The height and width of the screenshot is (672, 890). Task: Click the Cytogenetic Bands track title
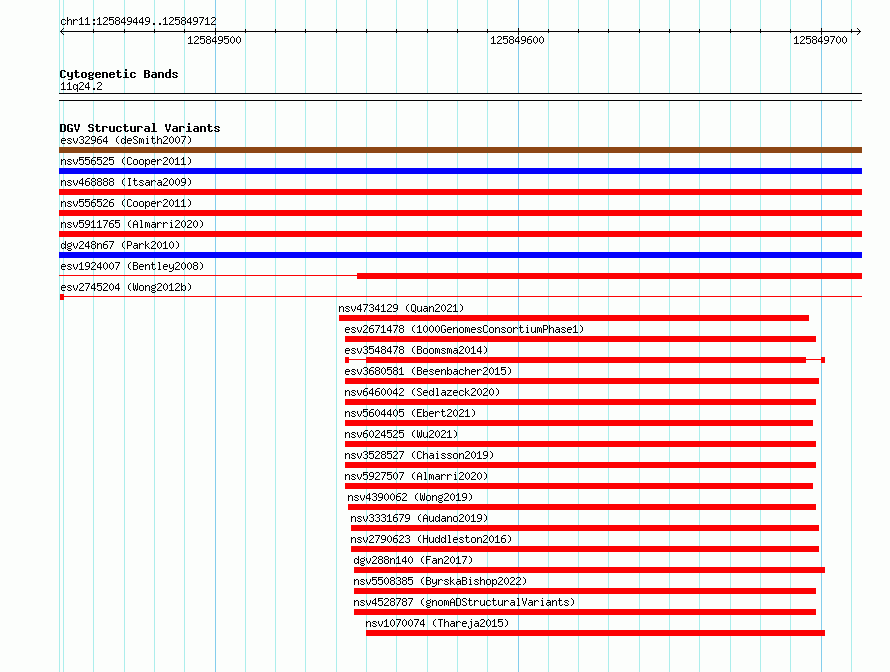tap(119, 74)
